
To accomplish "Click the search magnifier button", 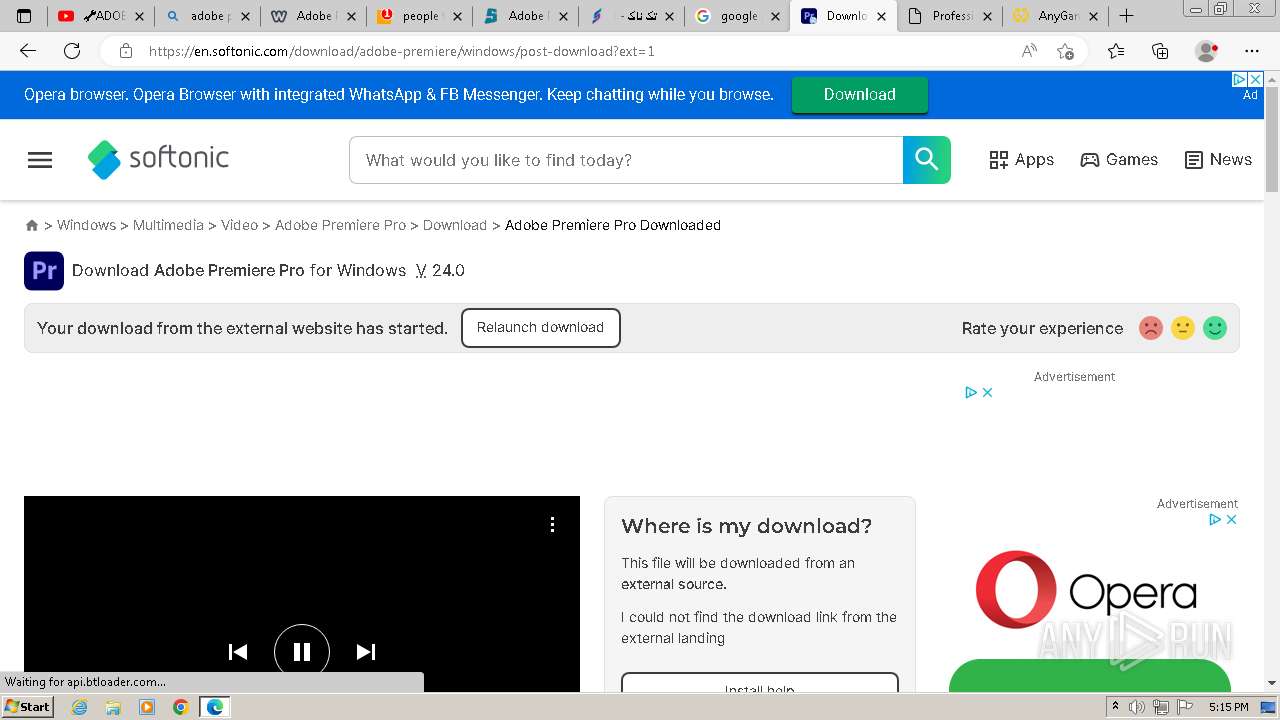I will [927, 160].
